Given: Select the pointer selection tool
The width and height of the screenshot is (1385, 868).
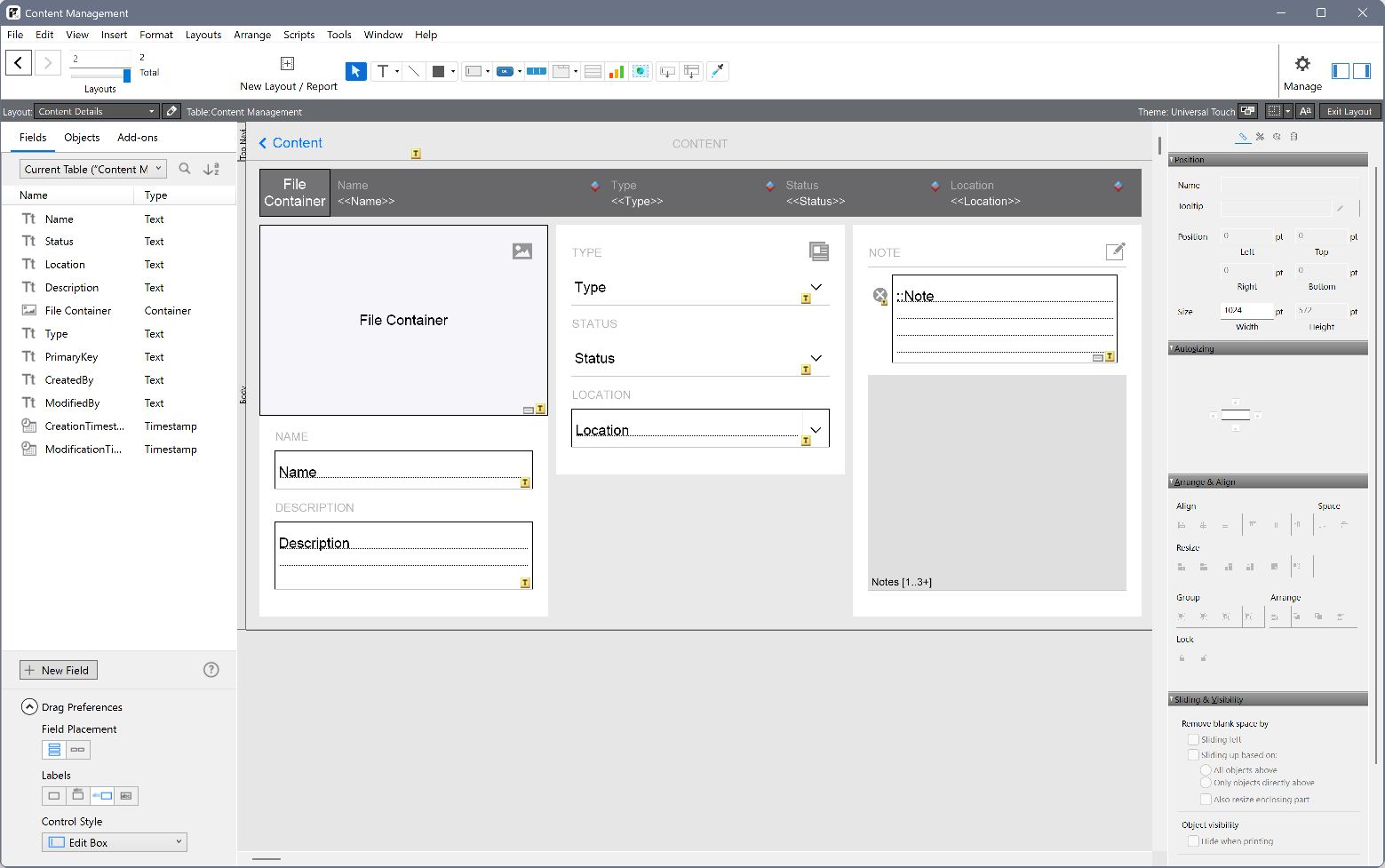Looking at the screenshot, I should click(x=355, y=71).
